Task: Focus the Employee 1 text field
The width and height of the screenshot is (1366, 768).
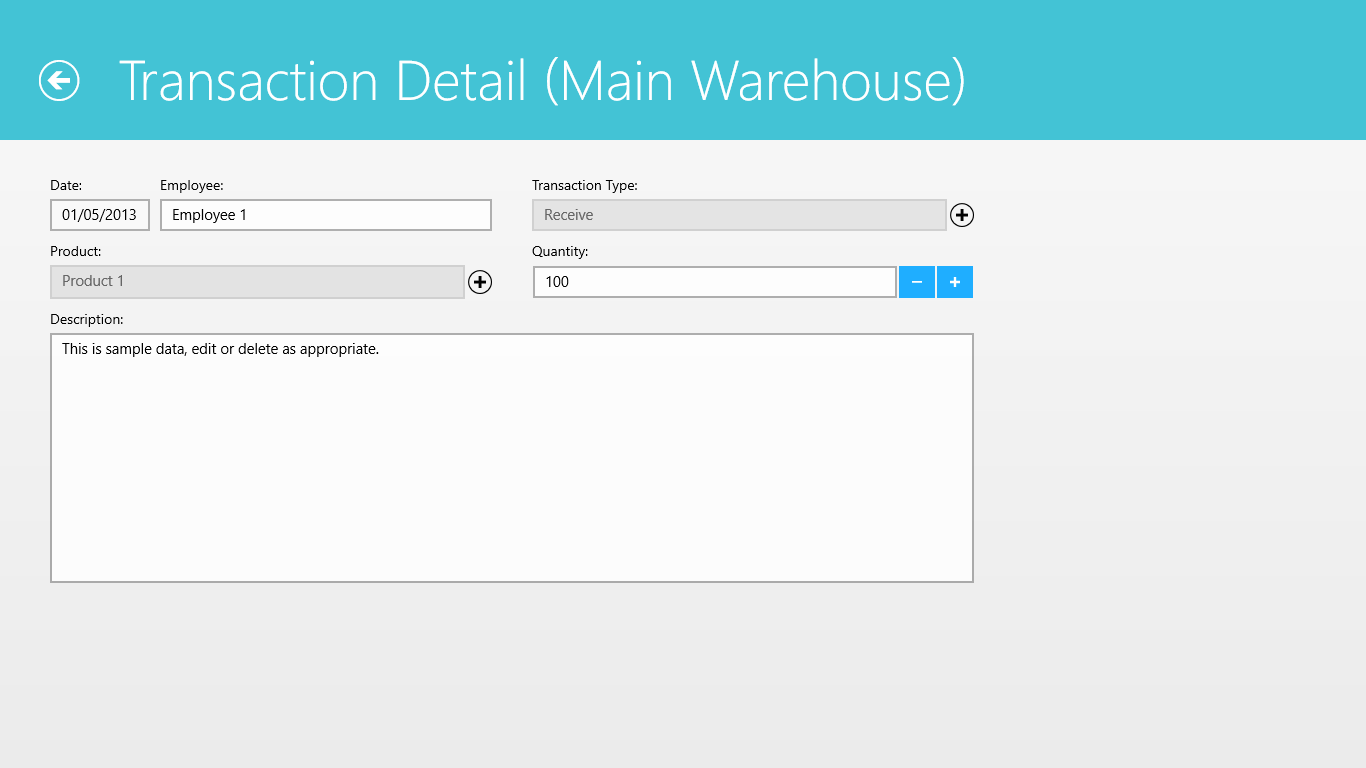Action: (x=326, y=215)
